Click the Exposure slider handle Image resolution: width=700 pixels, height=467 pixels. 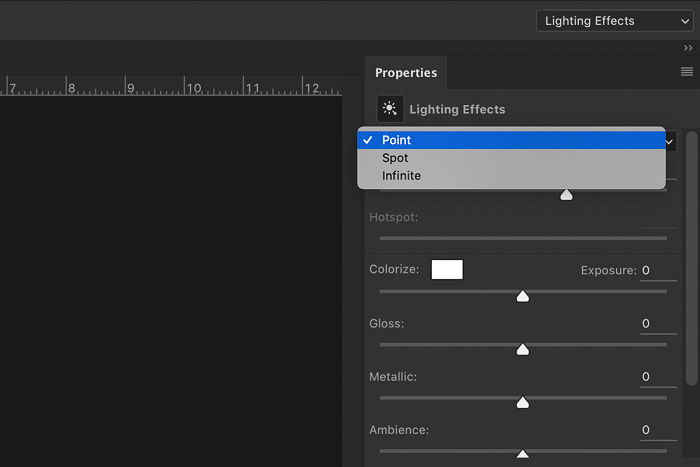[x=523, y=296]
